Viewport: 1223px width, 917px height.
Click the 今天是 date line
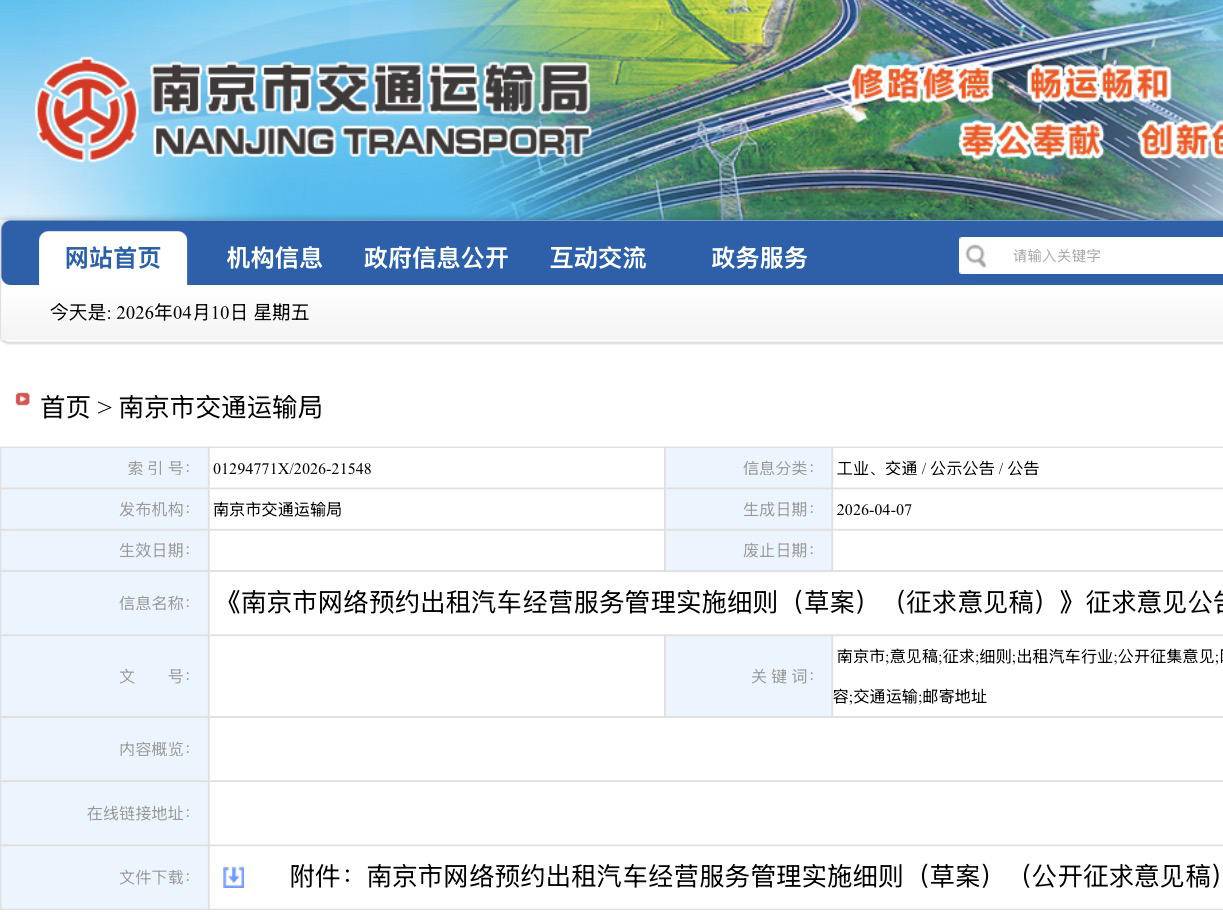pyautogui.click(x=180, y=313)
